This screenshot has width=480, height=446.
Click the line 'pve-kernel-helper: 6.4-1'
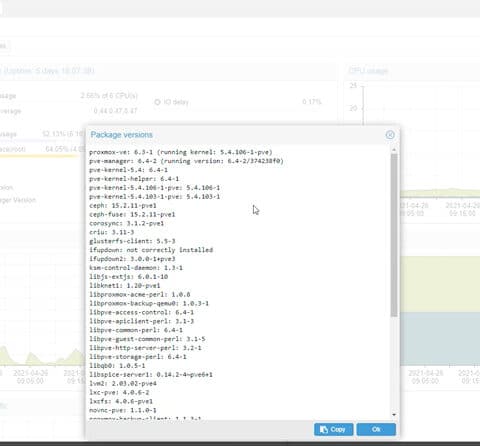point(134,179)
